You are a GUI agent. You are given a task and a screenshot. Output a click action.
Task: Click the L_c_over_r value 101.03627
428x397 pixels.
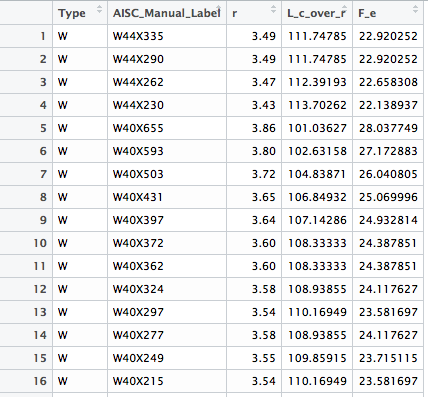(317, 128)
